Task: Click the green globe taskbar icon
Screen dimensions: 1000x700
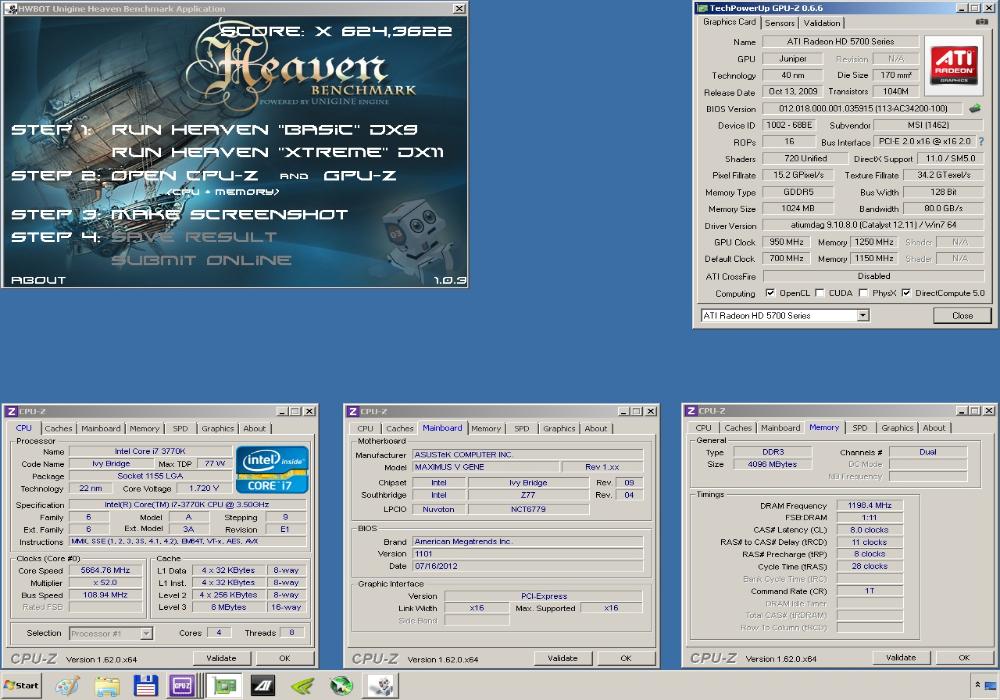Action: (342, 686)
